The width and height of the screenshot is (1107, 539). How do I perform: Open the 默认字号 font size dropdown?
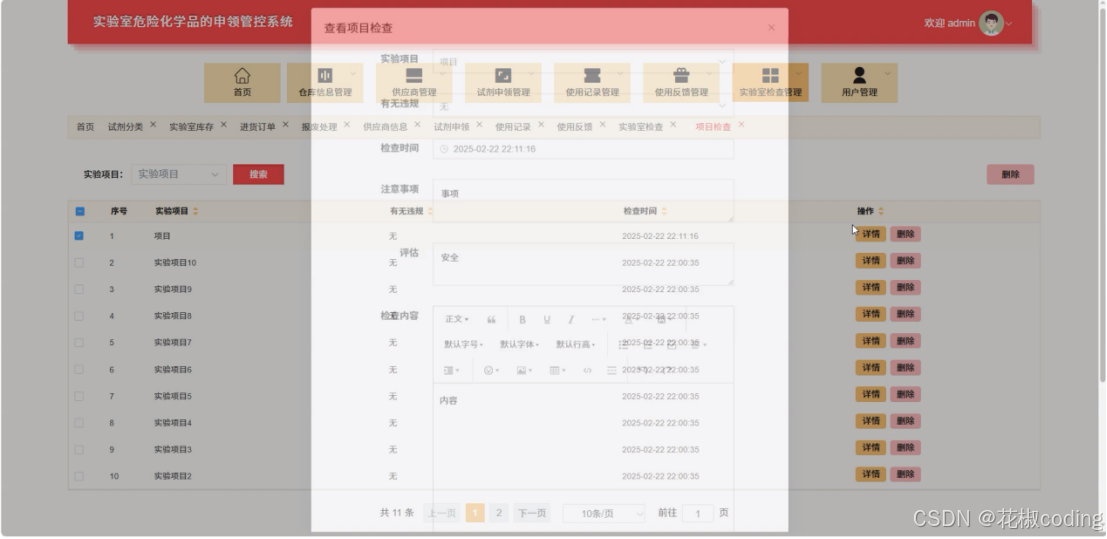pos(463,345)
